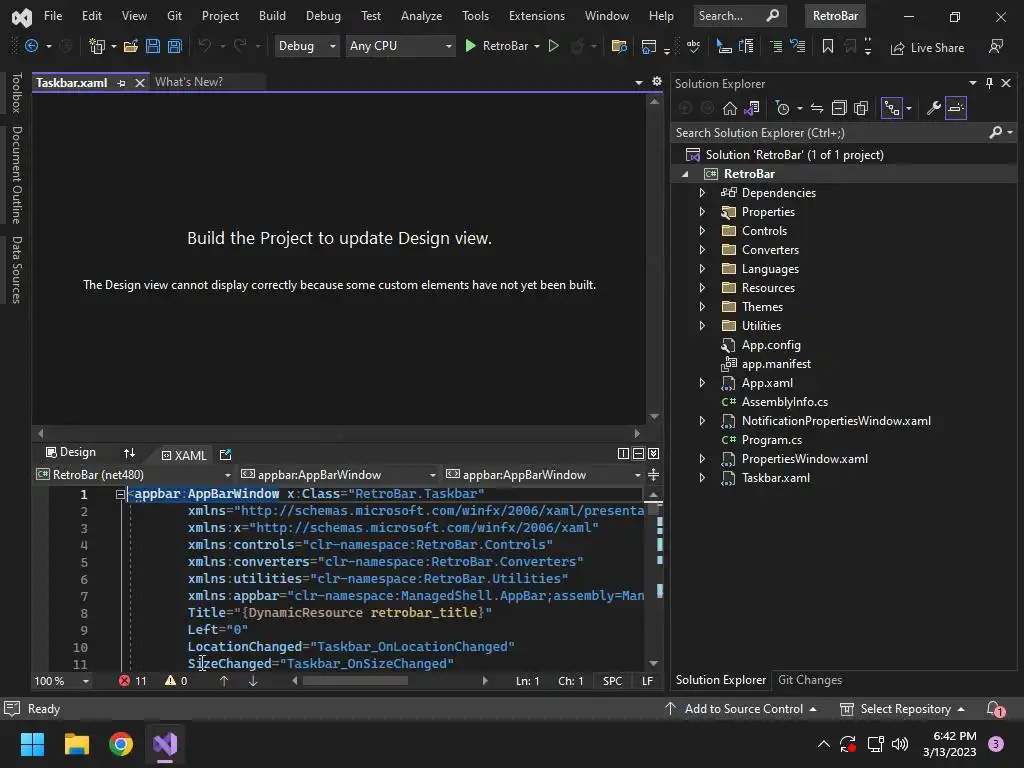
Task: Open Properties with the wrench icon
Action: [934, 108]
